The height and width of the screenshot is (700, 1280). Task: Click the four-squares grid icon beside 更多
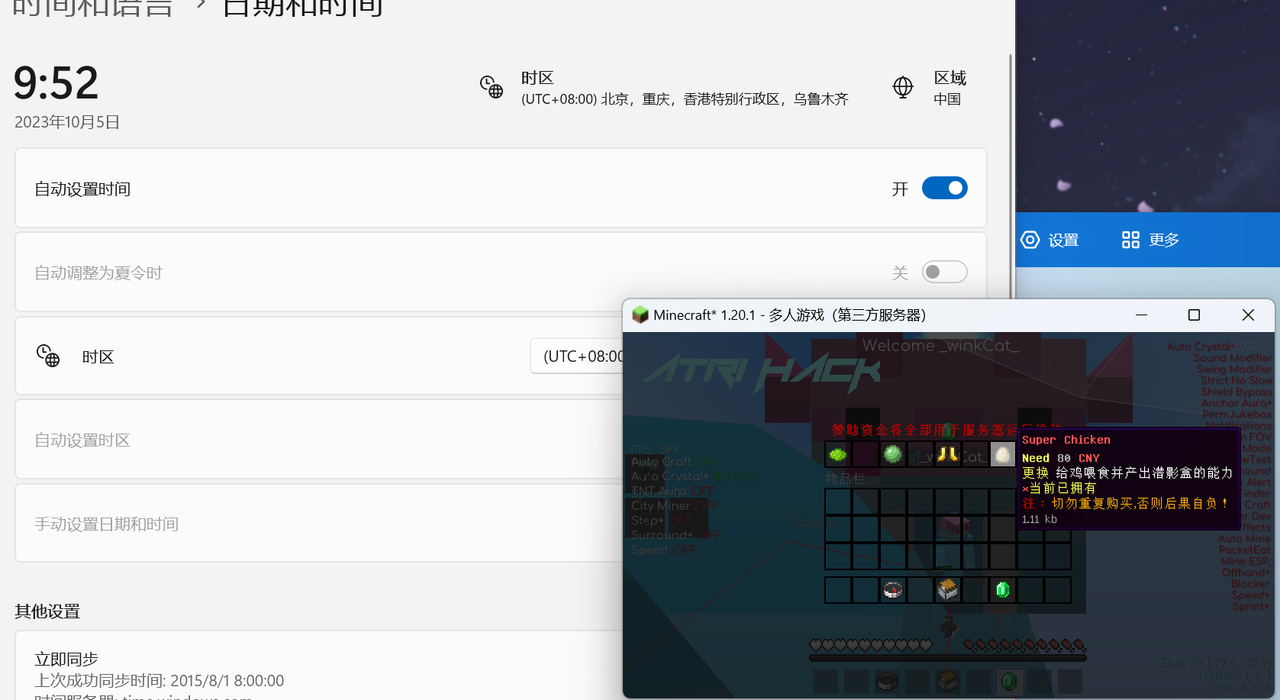[1131, 240]
